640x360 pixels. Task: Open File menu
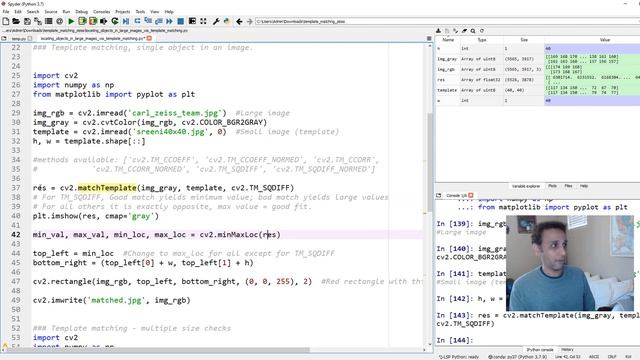6,12
